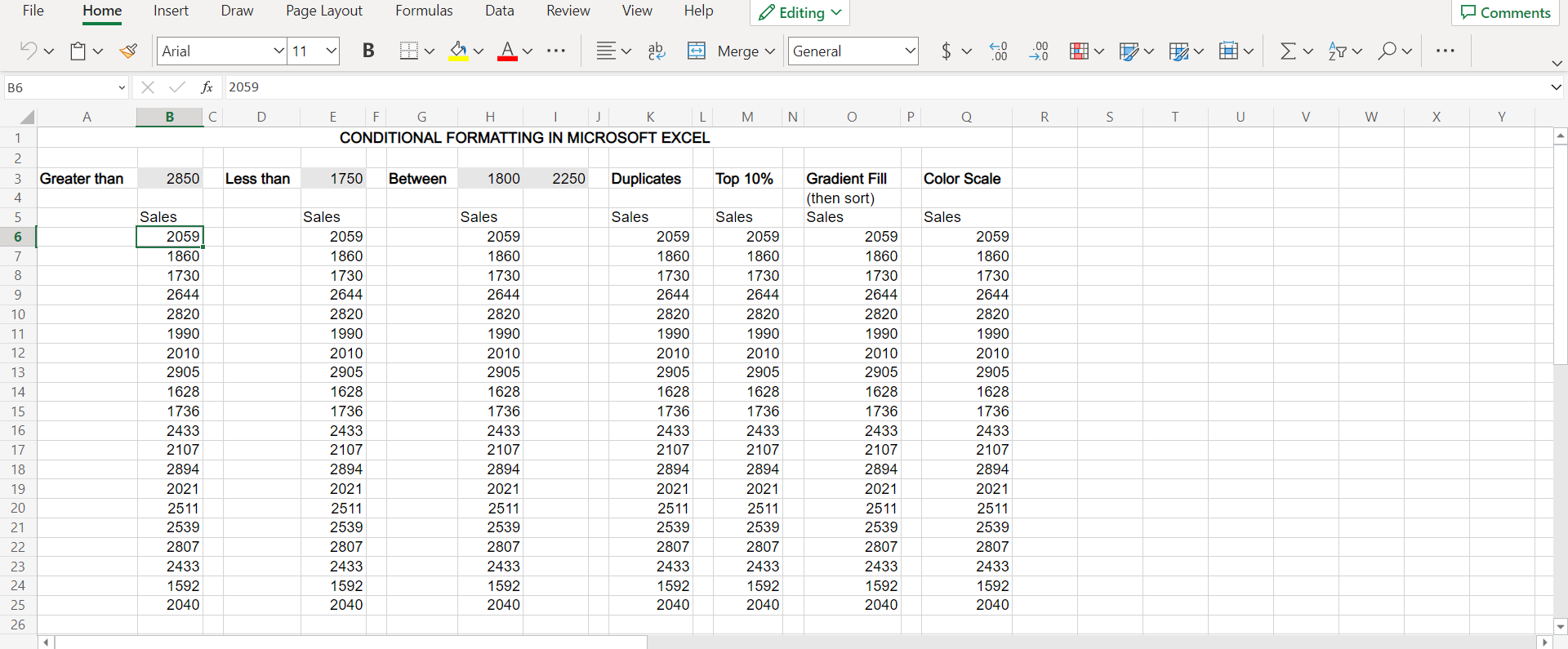Viewport: 1568px width, 649px height.
Task: Open the Find and Select magnifier
Action: pos(1395,51)
